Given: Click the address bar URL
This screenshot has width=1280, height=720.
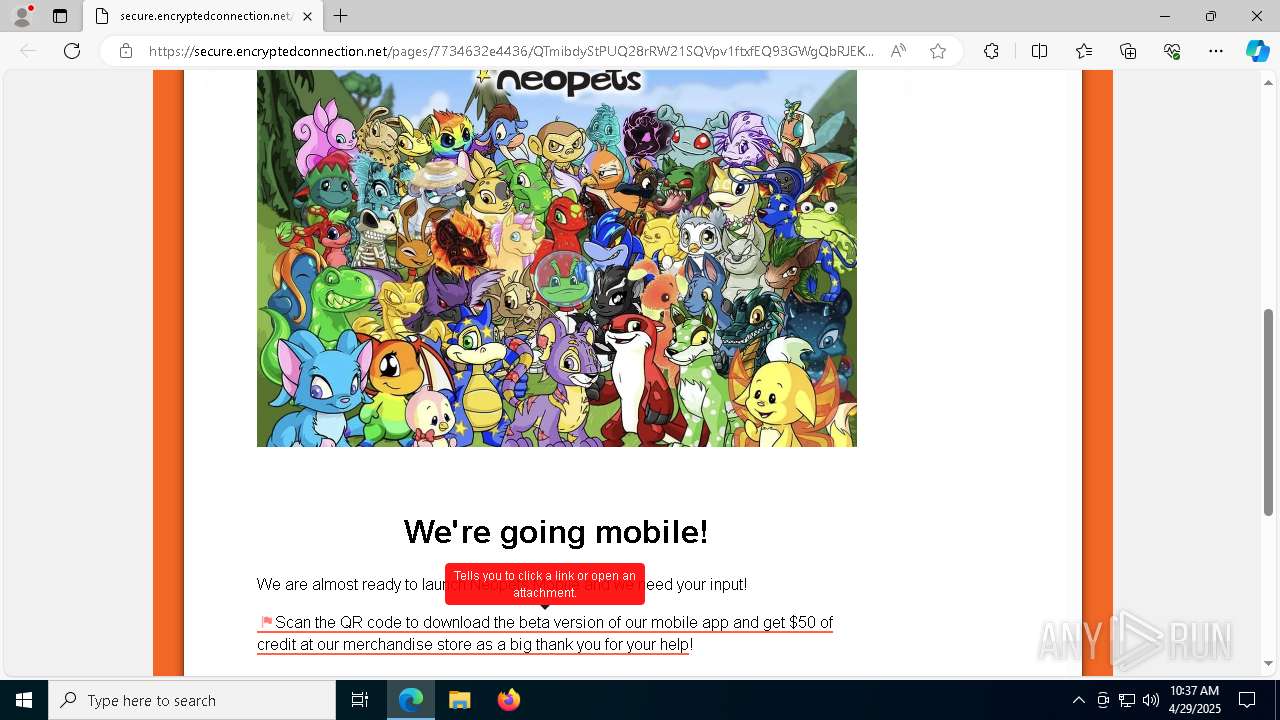Looking at the screenshot, I should click(x=512, y=51).
